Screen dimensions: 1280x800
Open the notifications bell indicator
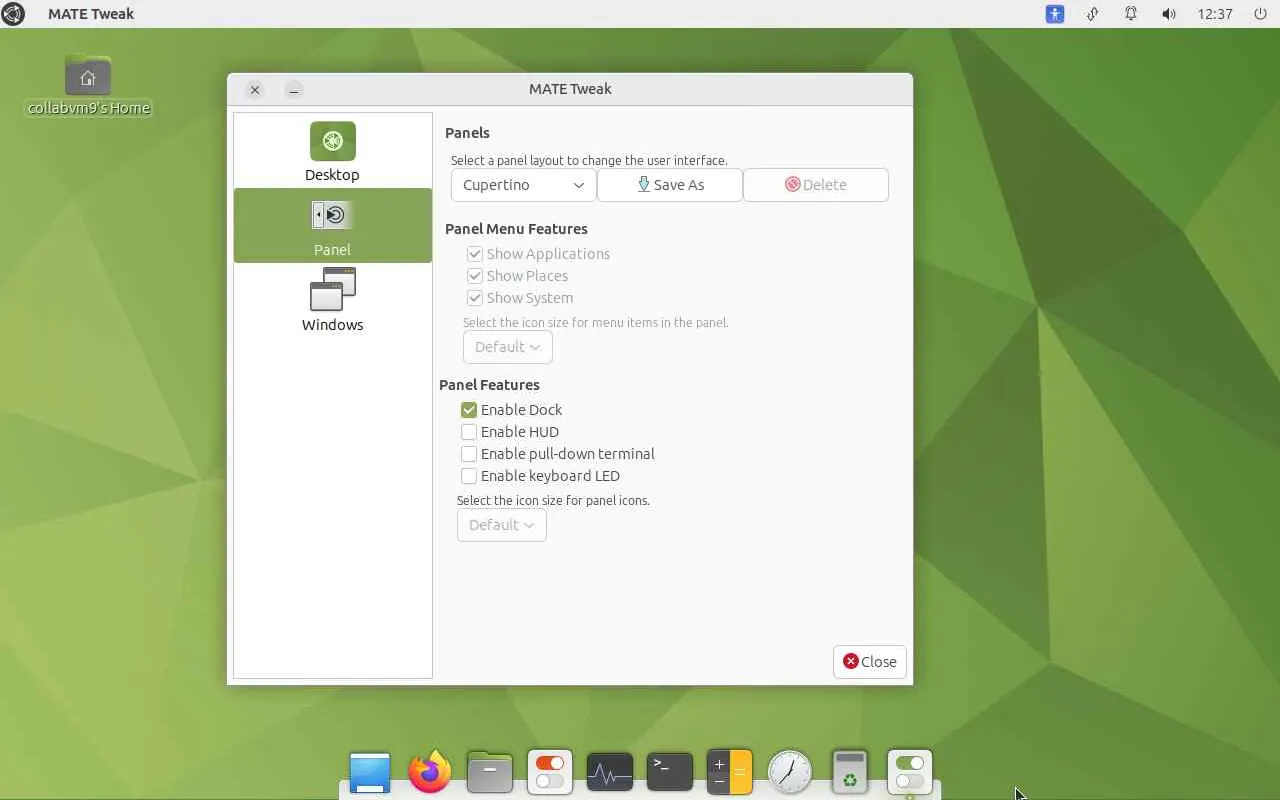click(1131, 14)
